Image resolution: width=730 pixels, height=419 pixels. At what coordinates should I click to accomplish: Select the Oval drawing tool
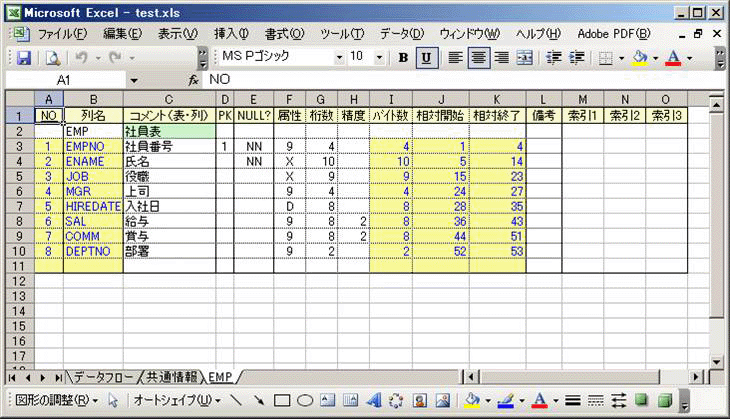305,401
